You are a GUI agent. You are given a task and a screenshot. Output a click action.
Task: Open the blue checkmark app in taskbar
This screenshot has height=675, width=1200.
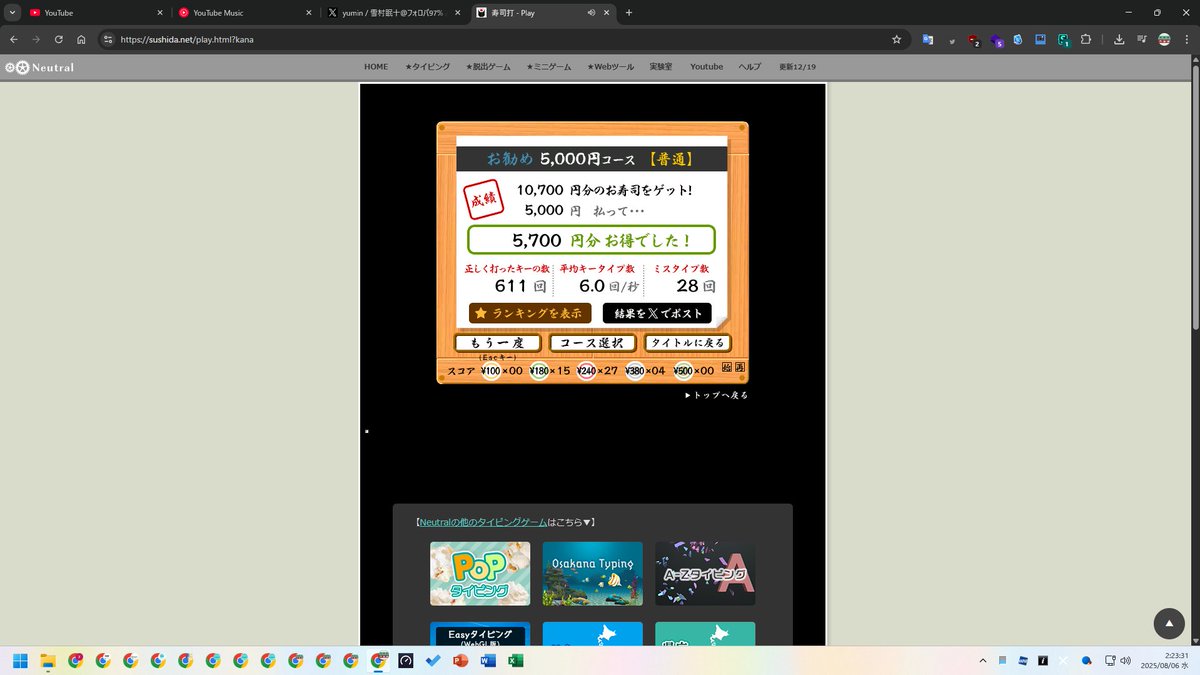pyautogui.click(x=433, y=660)
